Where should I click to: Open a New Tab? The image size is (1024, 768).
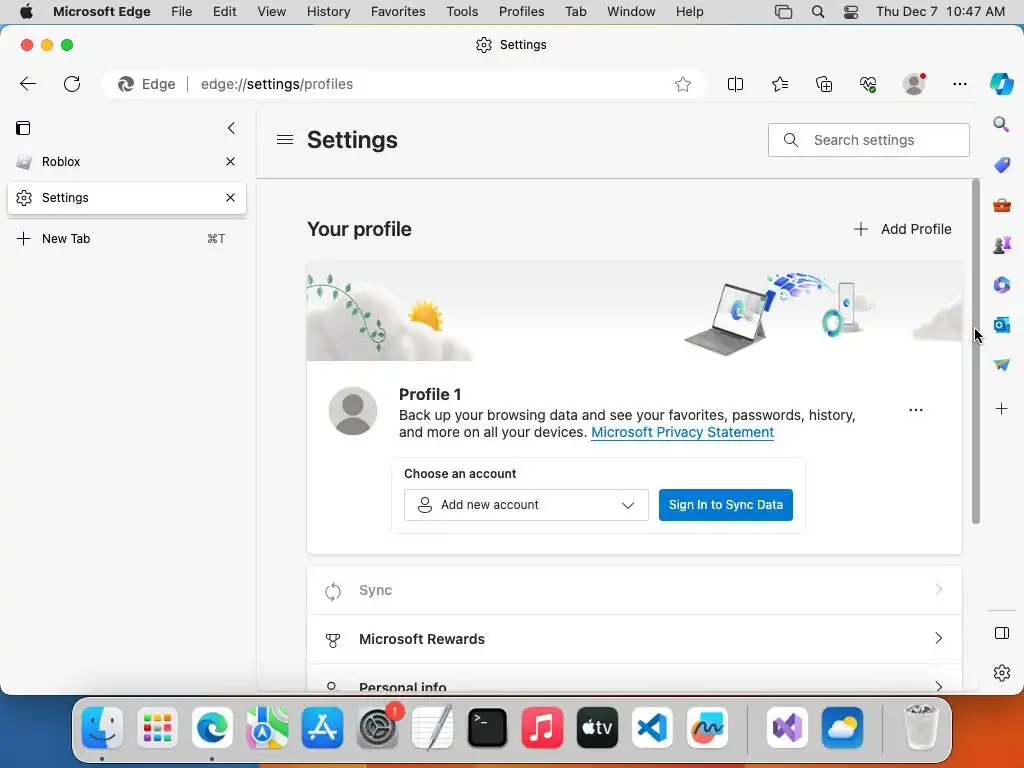(x=127, y=238)
